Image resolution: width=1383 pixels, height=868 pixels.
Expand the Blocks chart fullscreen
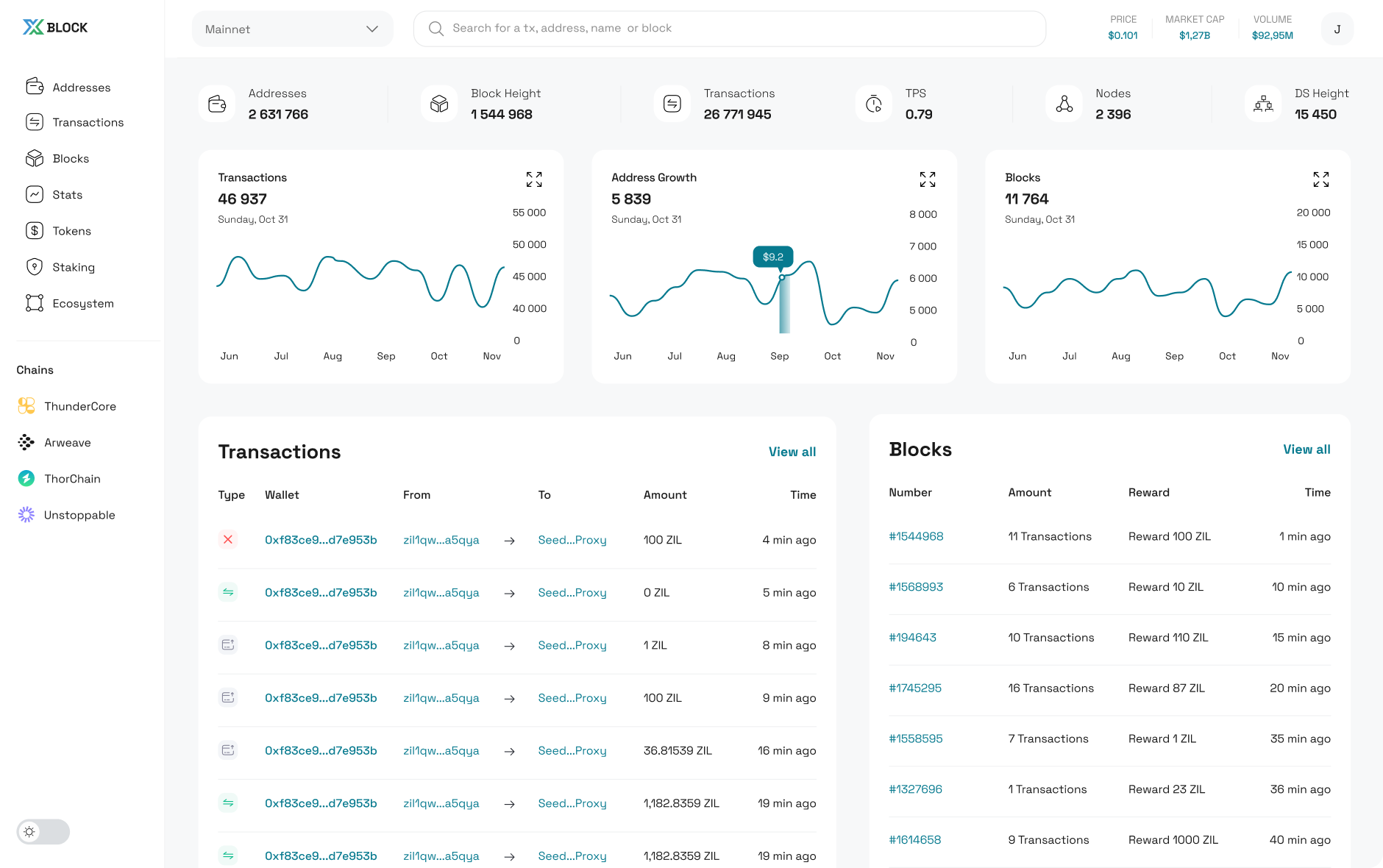pyautogui.click(x=1321, y=179)
